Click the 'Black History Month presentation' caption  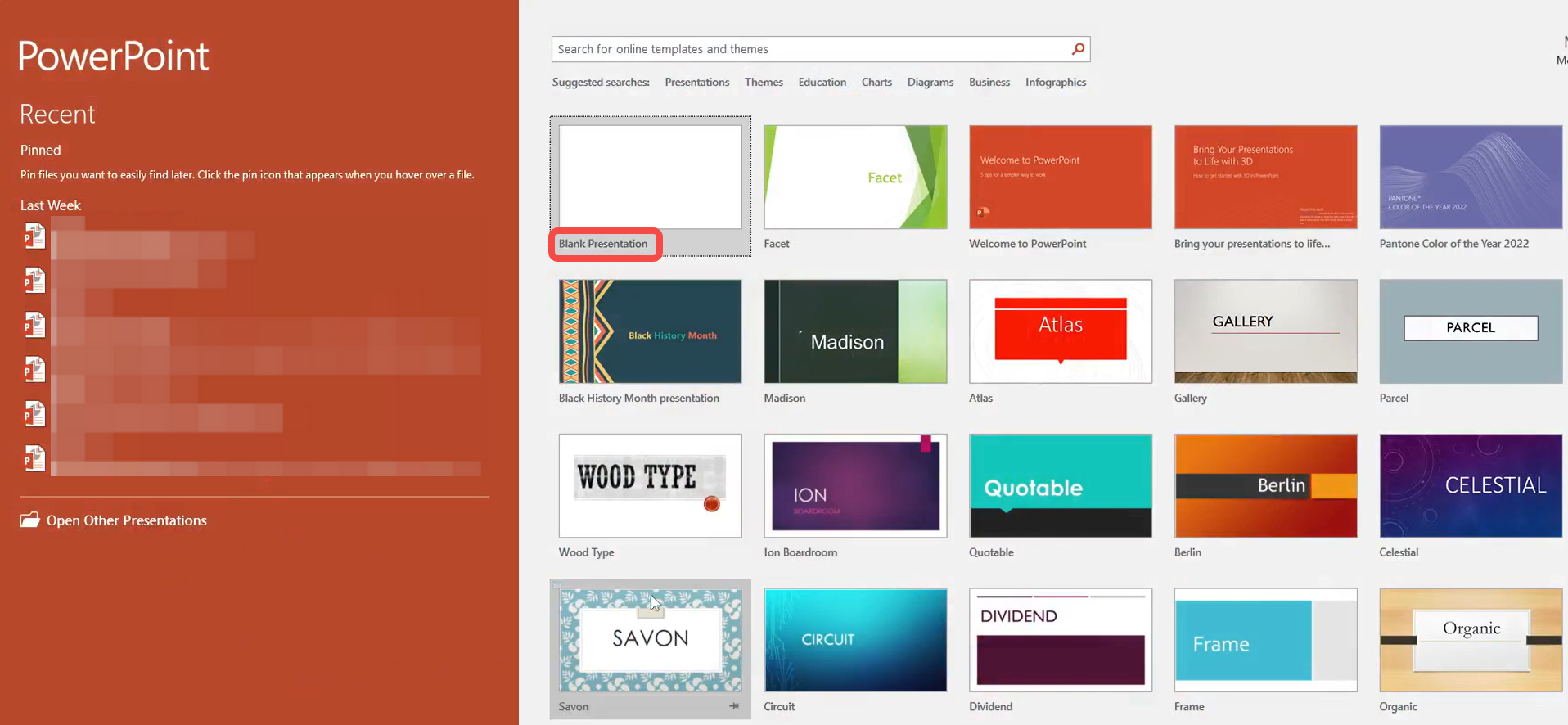tap(639, 399)
